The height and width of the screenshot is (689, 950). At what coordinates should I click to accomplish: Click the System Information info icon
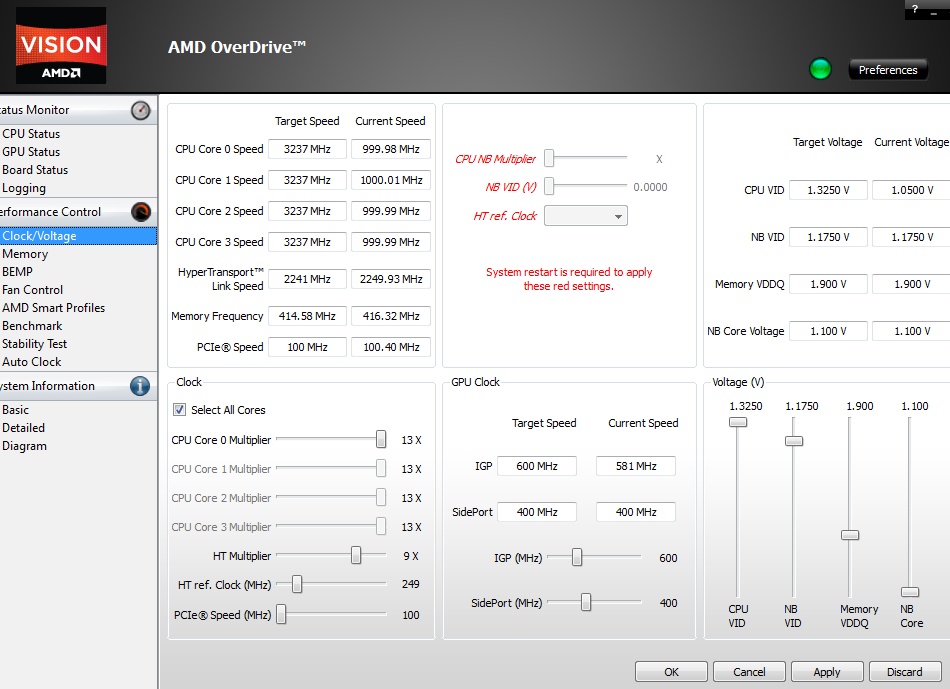(140, 386)
